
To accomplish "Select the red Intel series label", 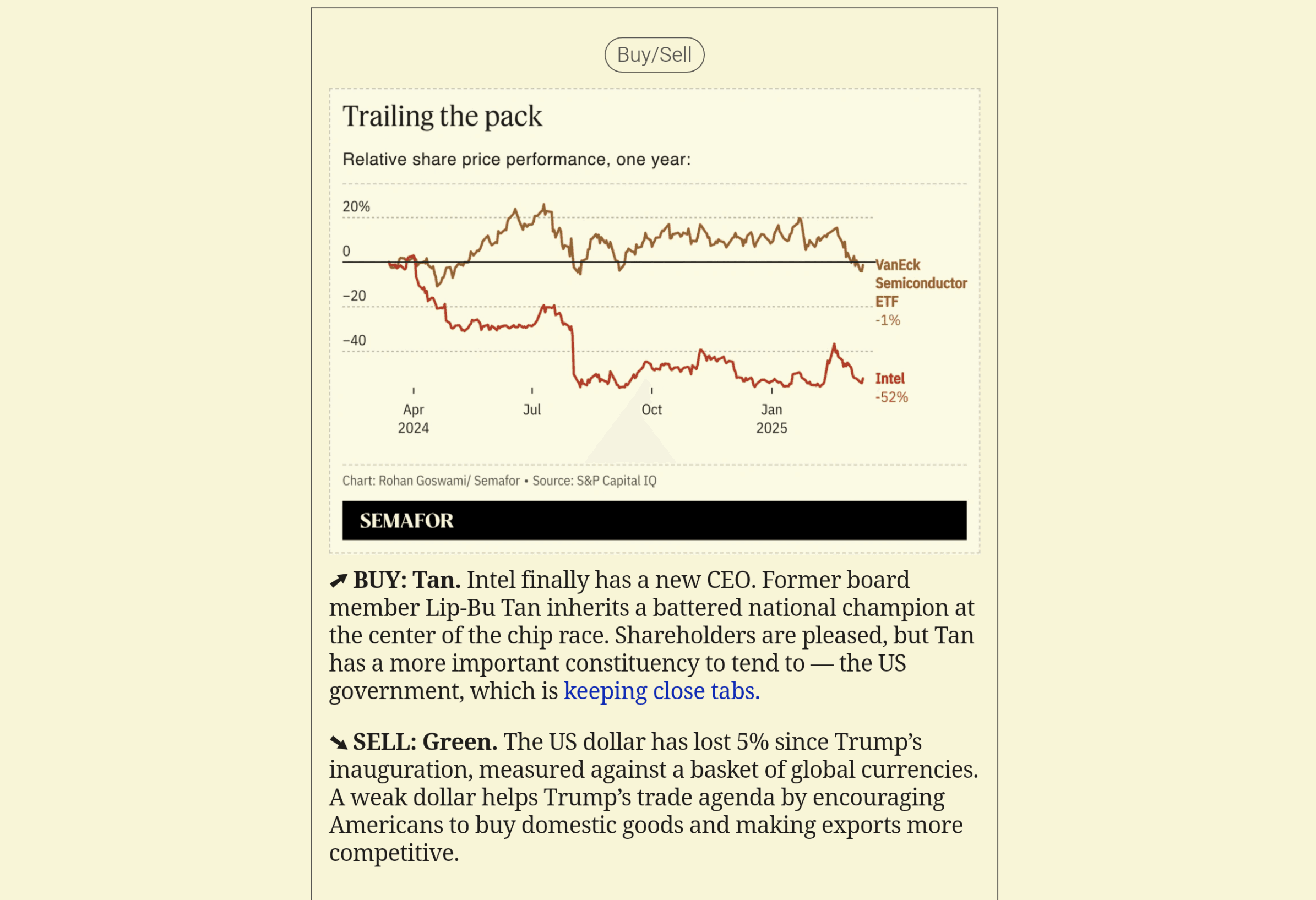I will (890, 378).
